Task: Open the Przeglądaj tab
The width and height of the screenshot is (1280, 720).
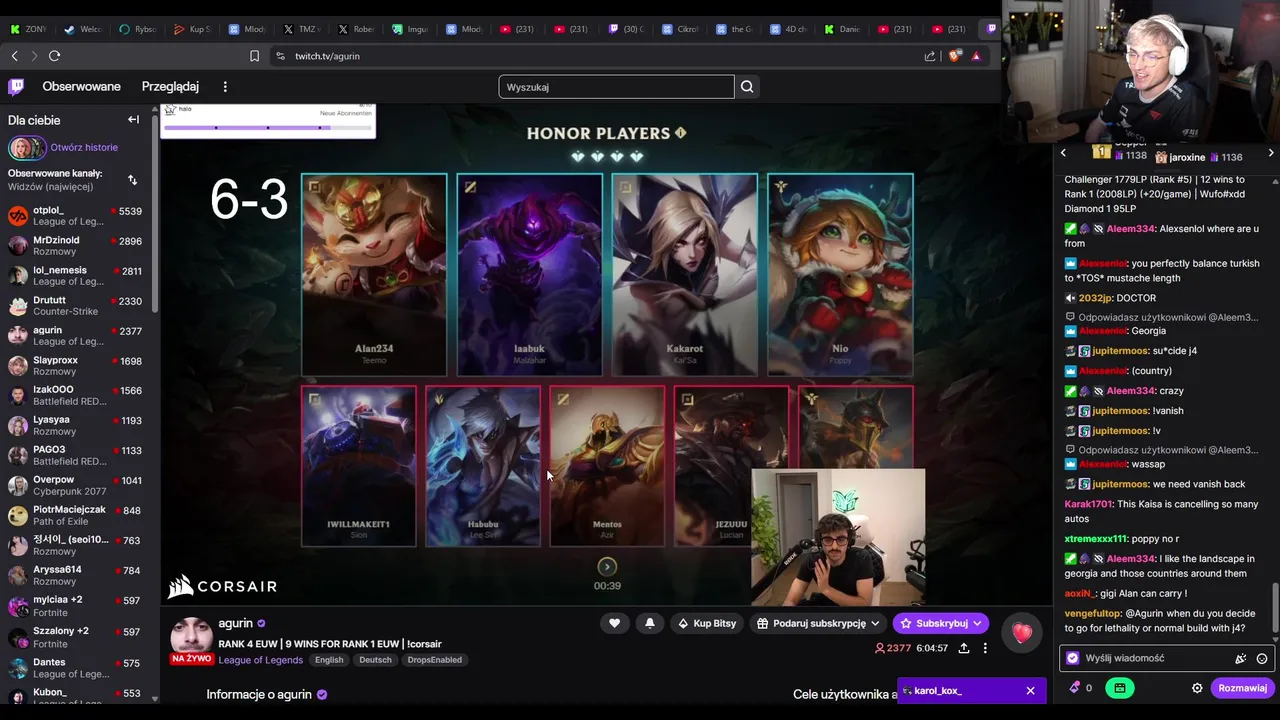Action: (170, 87)
